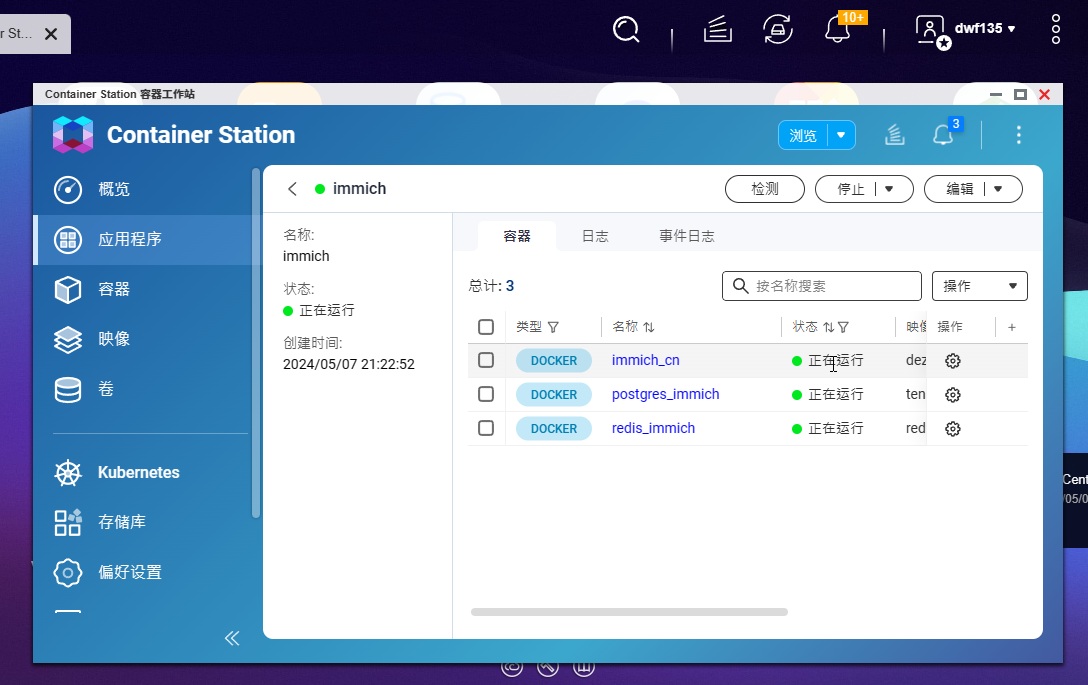Click the DOCKER badge for redis_immich
The width and height of the screenshot is (1088, 685).
click(x=554, y=428)
